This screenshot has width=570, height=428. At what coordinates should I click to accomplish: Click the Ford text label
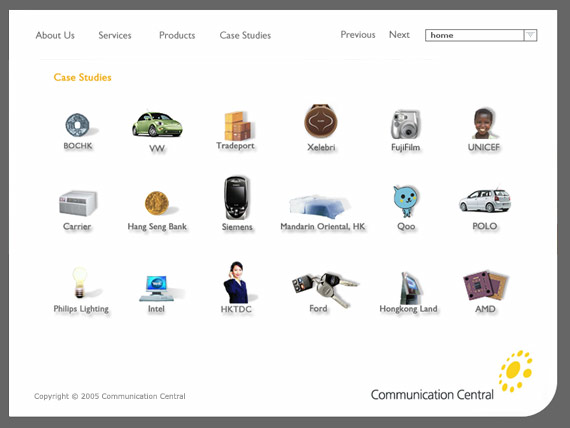(x=318, y=308)
